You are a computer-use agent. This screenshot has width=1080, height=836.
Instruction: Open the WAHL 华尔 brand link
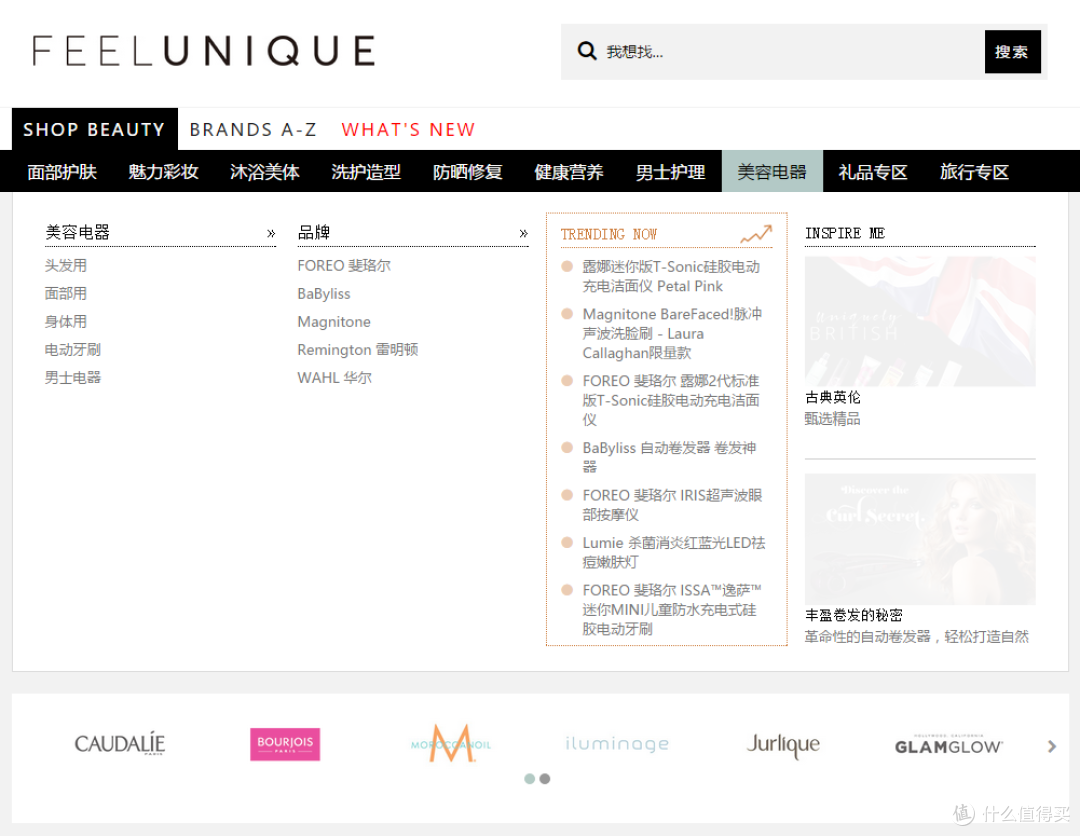click(334, 377)
